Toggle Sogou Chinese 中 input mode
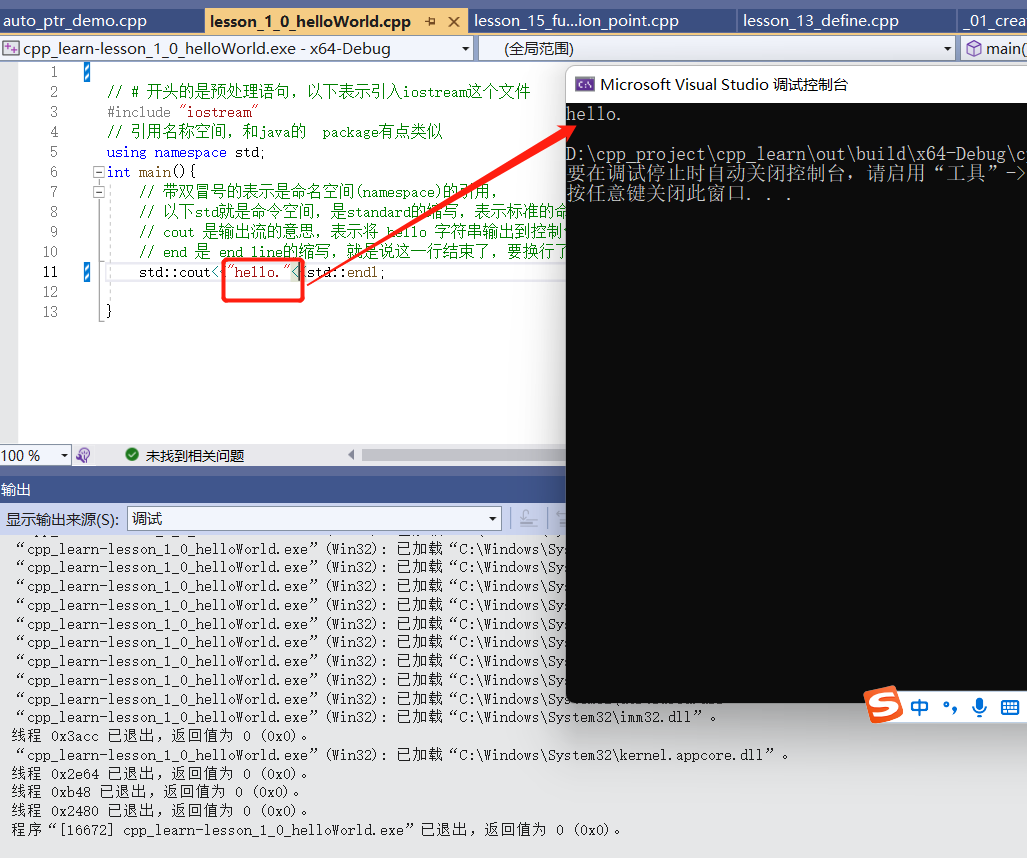 click(x=920, y=707)
